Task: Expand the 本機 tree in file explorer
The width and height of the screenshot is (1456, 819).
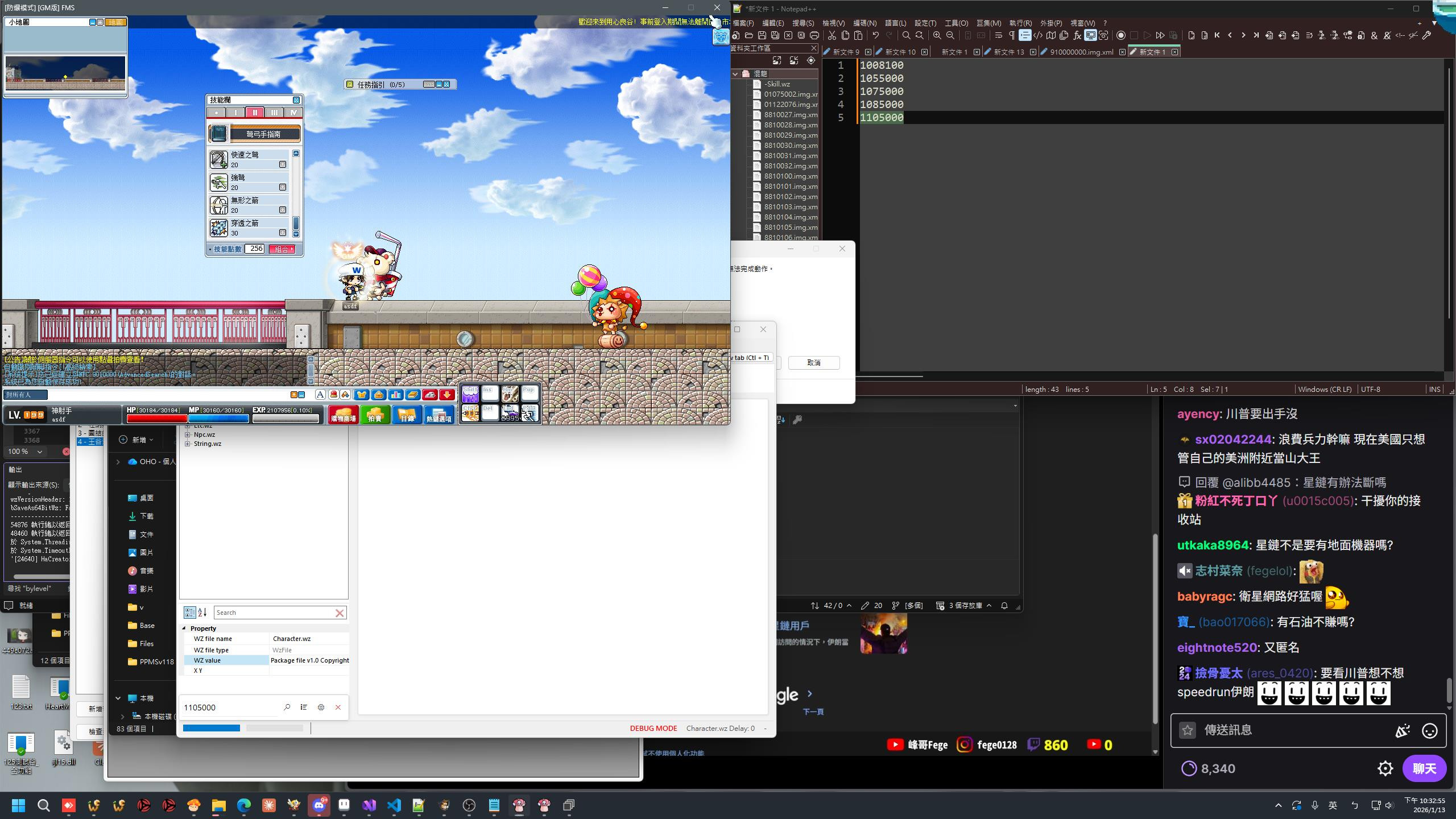Action: pos(118,698)
